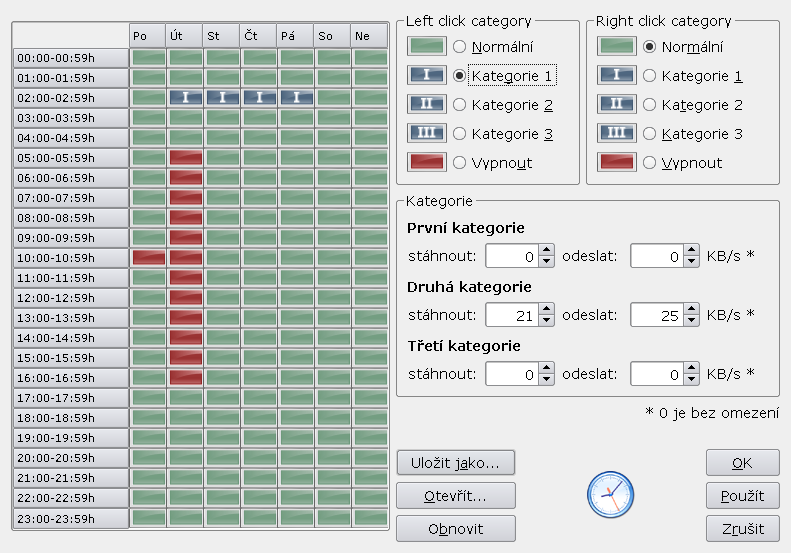
Task: Increase První kategorie odeslat value
Action: pyautogui.click(x=692, y=250)
